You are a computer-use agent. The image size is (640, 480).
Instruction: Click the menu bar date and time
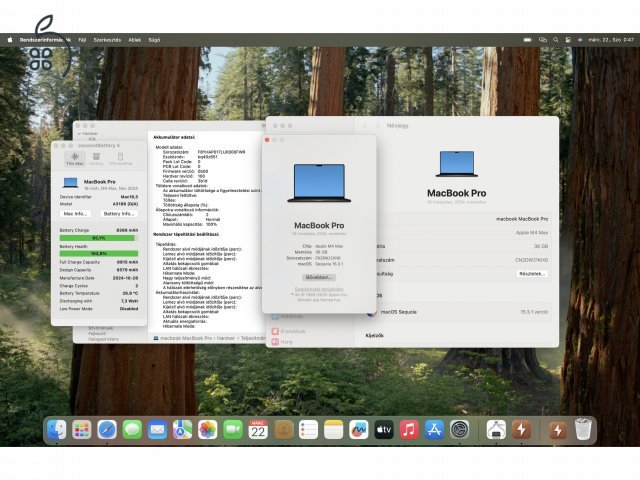click(x=611, y=40)
